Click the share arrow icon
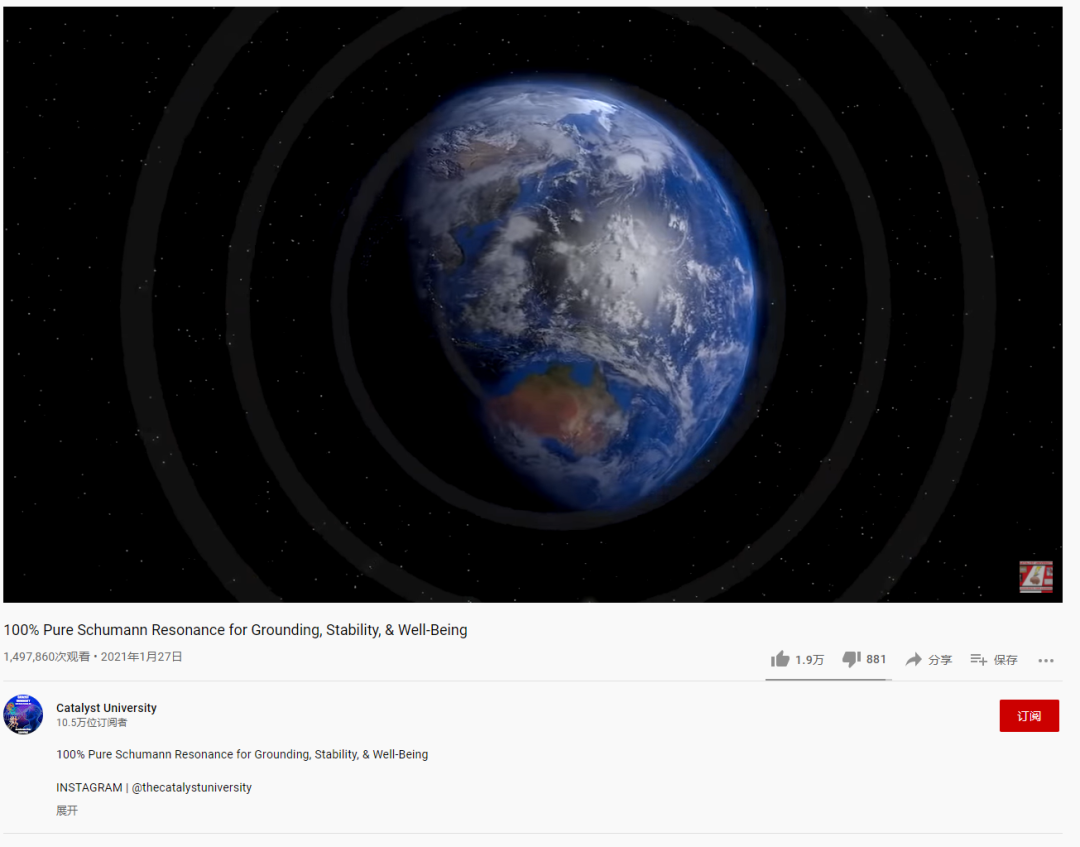This screenshot has width=1080, height=847. 913,660
